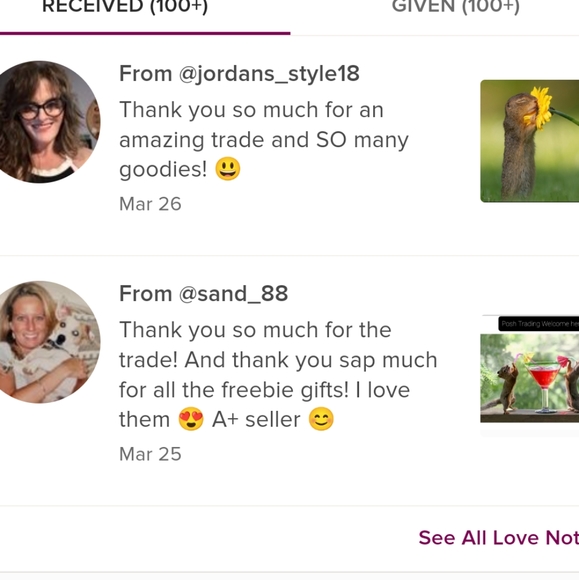This screenshot has height=580, width=579.
Task: Open the squirrel smelling yellow flower listing image
Action: pyautogui.click(x=529, y=141)
